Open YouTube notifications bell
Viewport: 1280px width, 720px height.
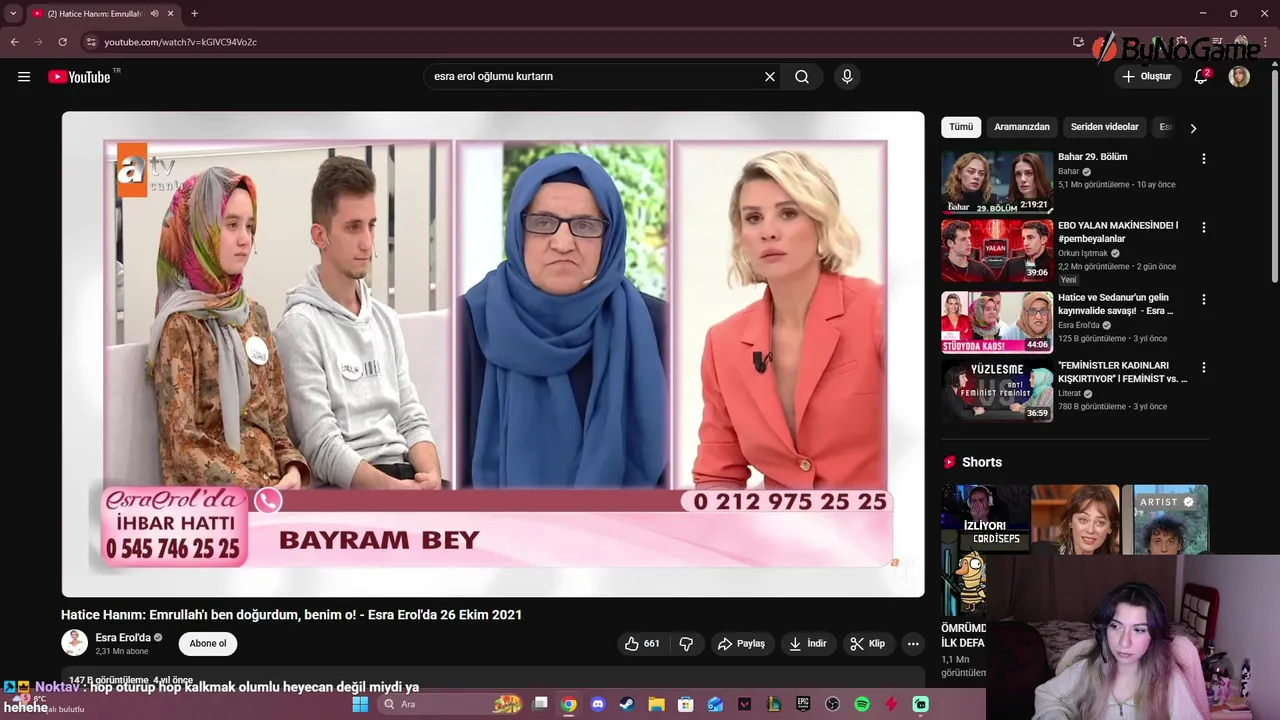pos(1202,77)
